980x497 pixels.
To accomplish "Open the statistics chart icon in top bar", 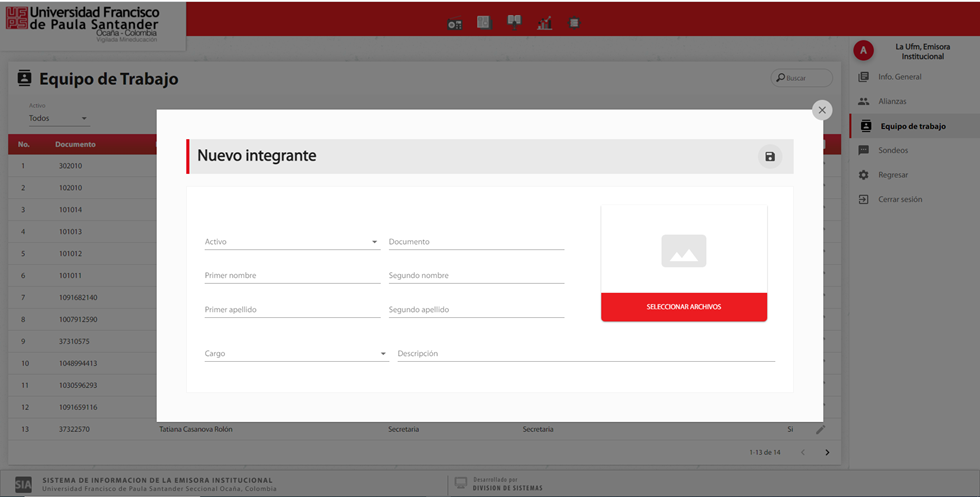I will point(544,23).
